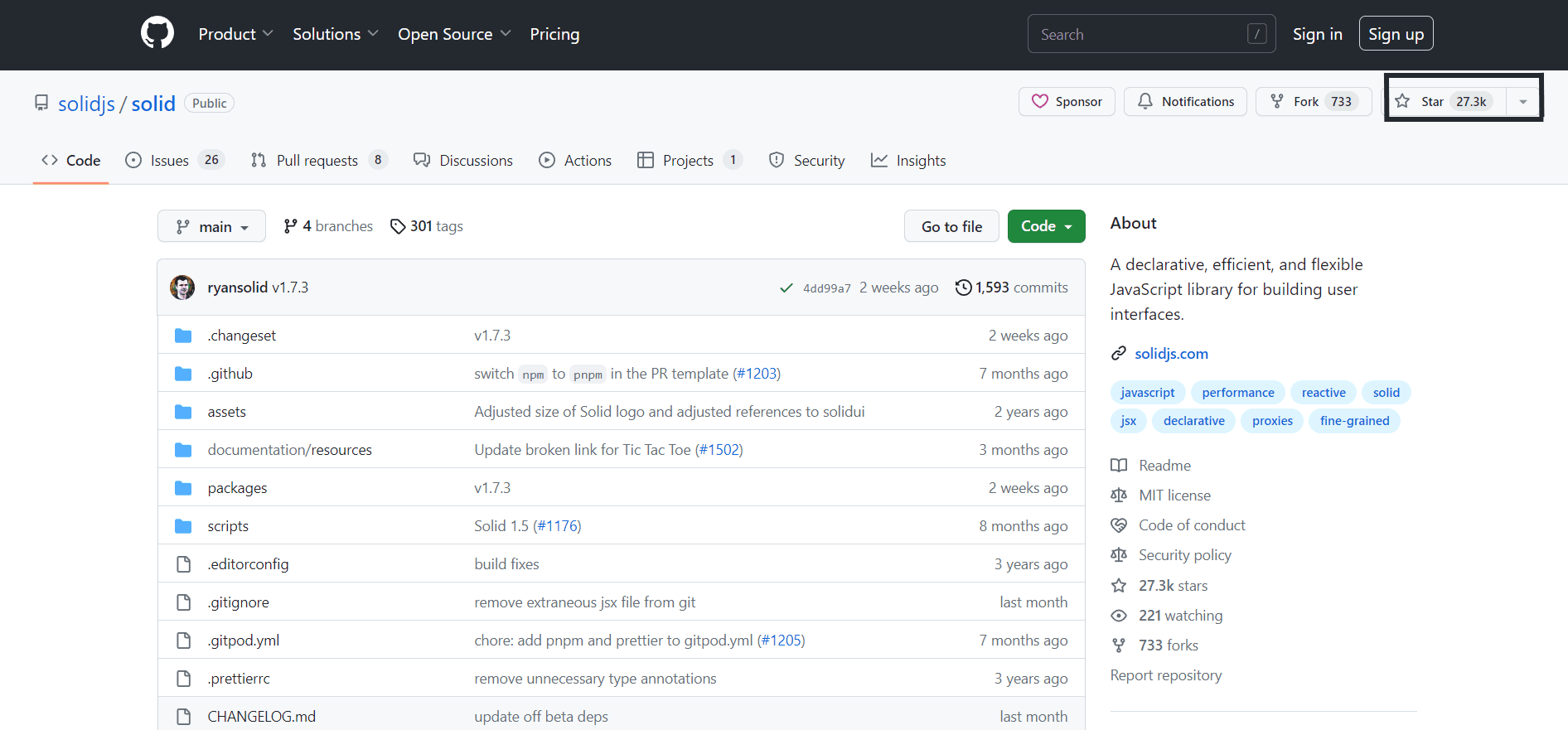Open the solidjs organization link
1568x730 pixels.
[x=86, y=104]
